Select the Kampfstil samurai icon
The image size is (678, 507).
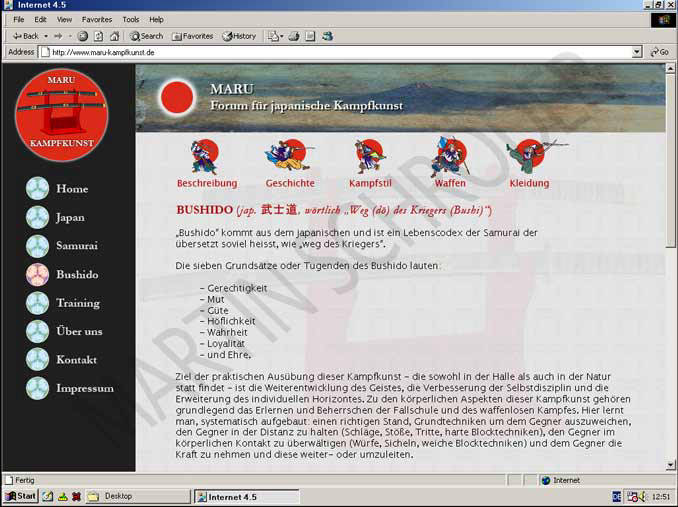tap(370, 157)
